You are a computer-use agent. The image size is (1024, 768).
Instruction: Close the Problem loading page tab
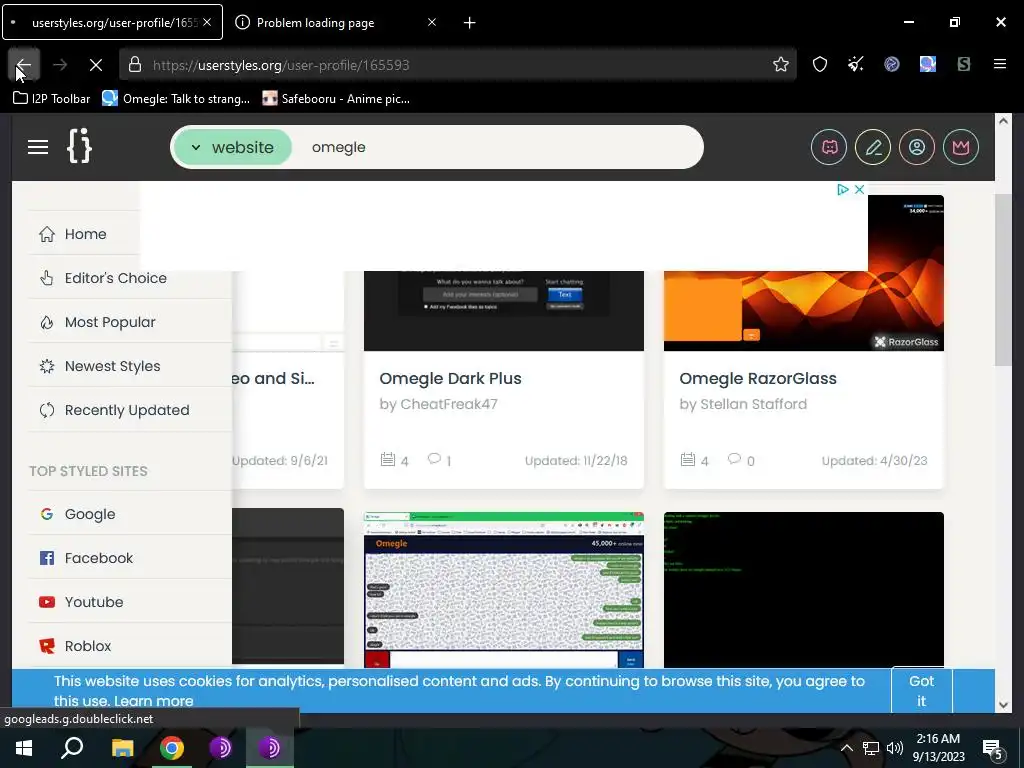pyautogui.click(x=432, y=22)
